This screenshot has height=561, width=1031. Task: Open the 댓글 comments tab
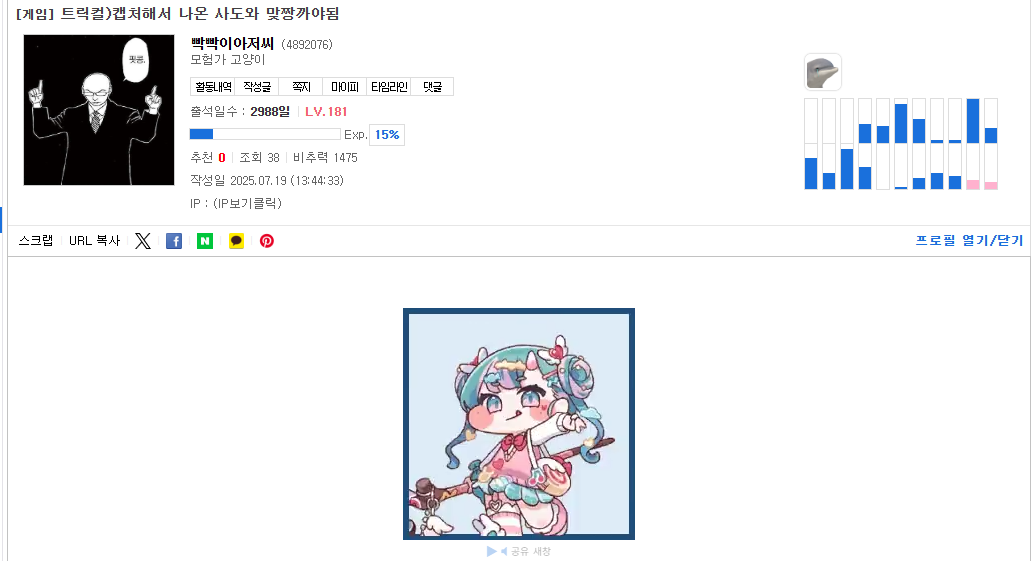pyautogui.click(x=432, y=87)
